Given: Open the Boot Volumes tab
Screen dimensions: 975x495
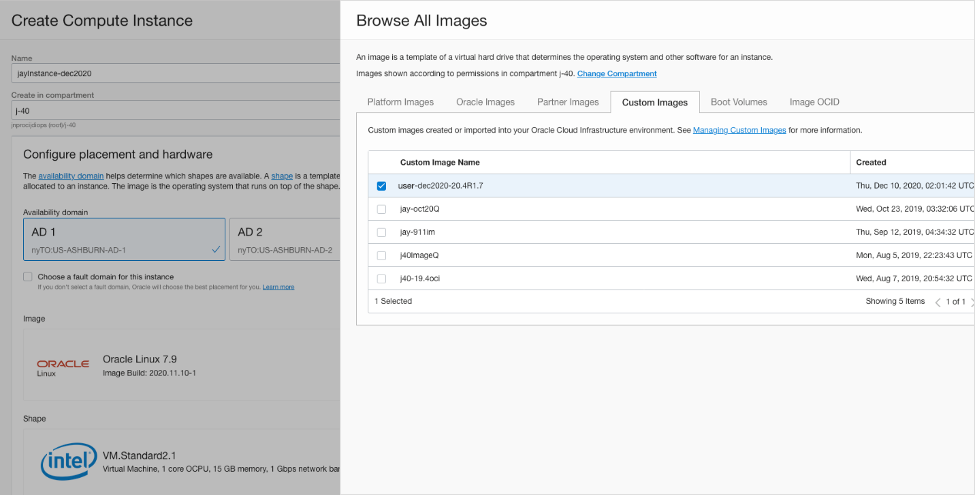Looking at the screenshot, I should point(739,102).
